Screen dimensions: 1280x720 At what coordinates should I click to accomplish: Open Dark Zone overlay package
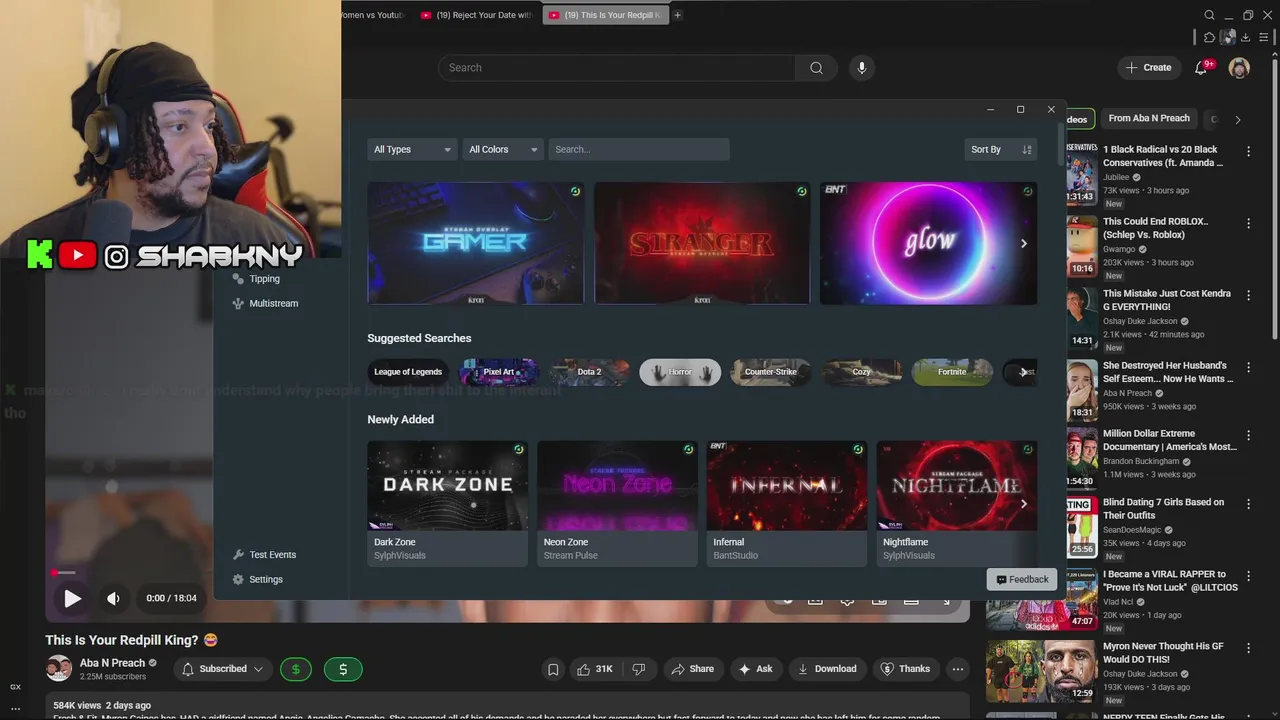tap(447, 503)
